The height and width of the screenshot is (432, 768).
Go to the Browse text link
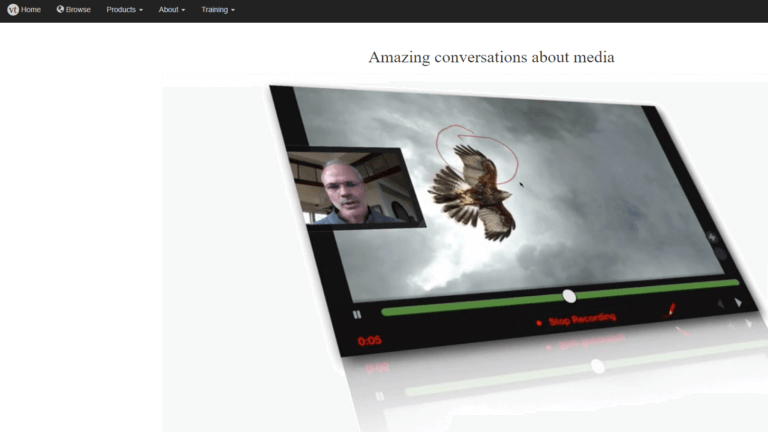pos(78,10)
